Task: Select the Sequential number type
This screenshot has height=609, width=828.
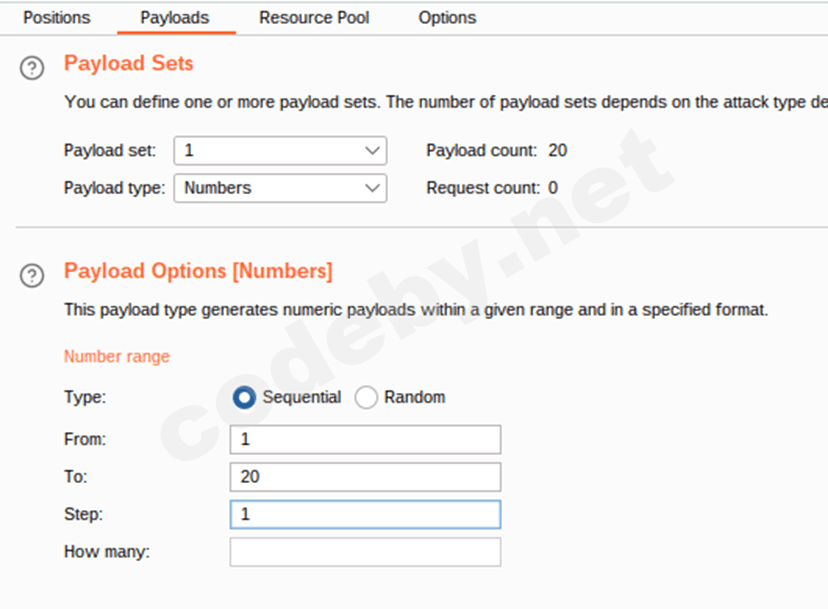Action: [x=244, y=398]
